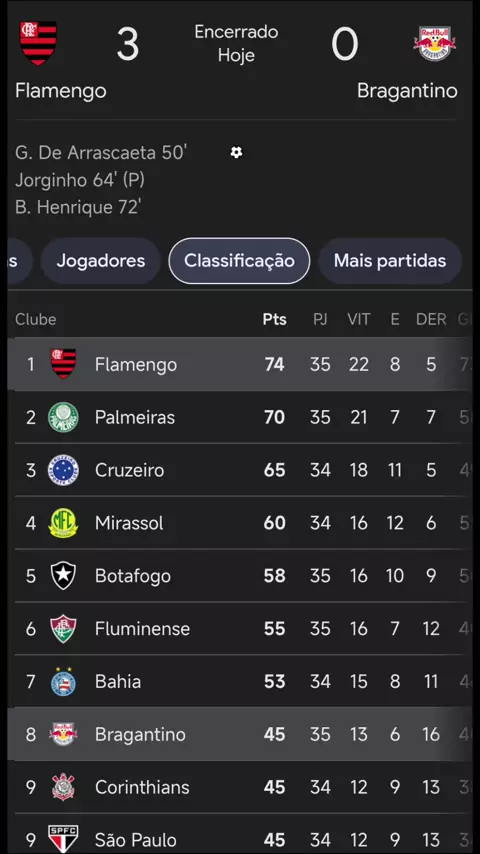Select the Mirassol team crest

click(63, 523)
